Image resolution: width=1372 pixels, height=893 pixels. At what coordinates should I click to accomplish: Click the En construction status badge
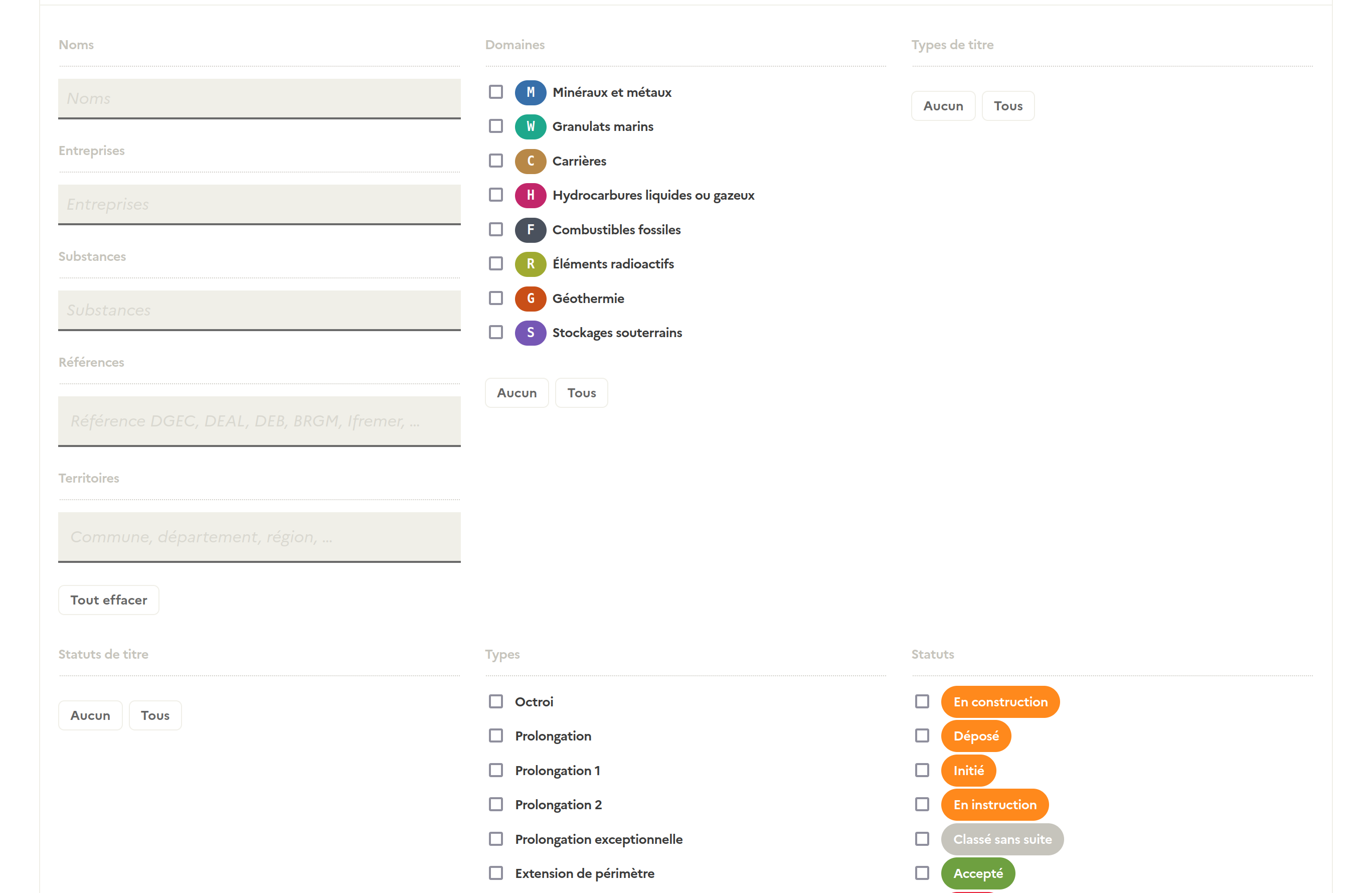coord(999,701)
